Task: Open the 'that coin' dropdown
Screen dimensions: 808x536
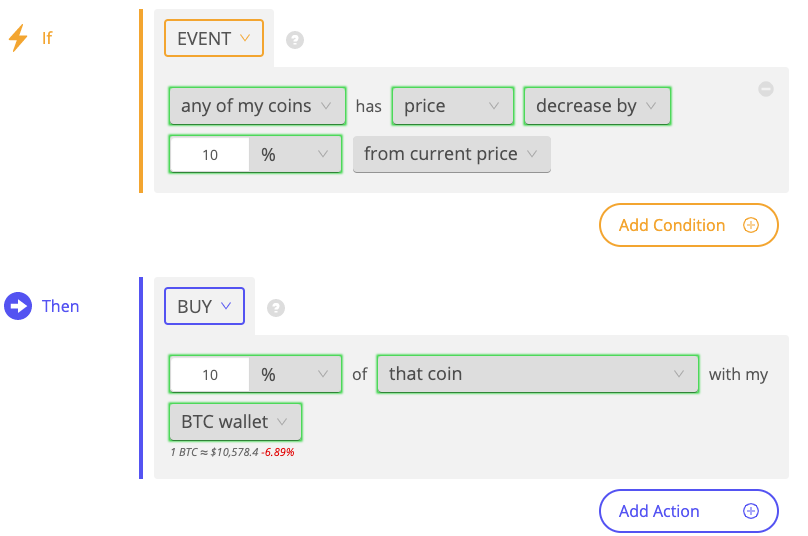Action: pyautogui.click(x=537, y=374)
